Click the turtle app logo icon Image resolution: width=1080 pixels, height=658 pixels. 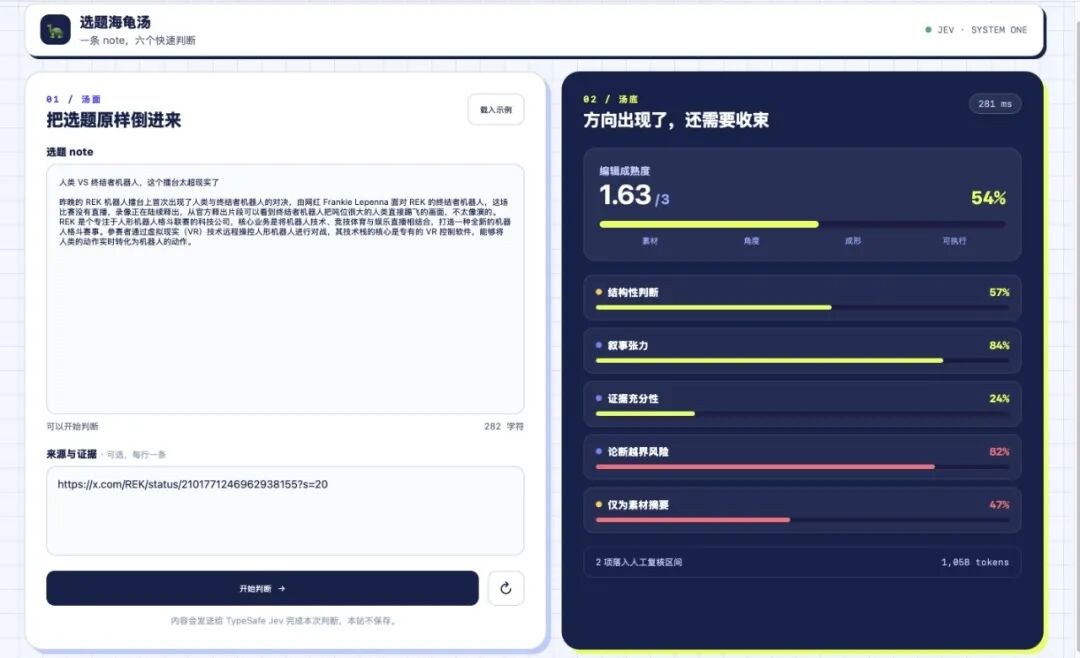pyautogui.click(x=55, y=30)
